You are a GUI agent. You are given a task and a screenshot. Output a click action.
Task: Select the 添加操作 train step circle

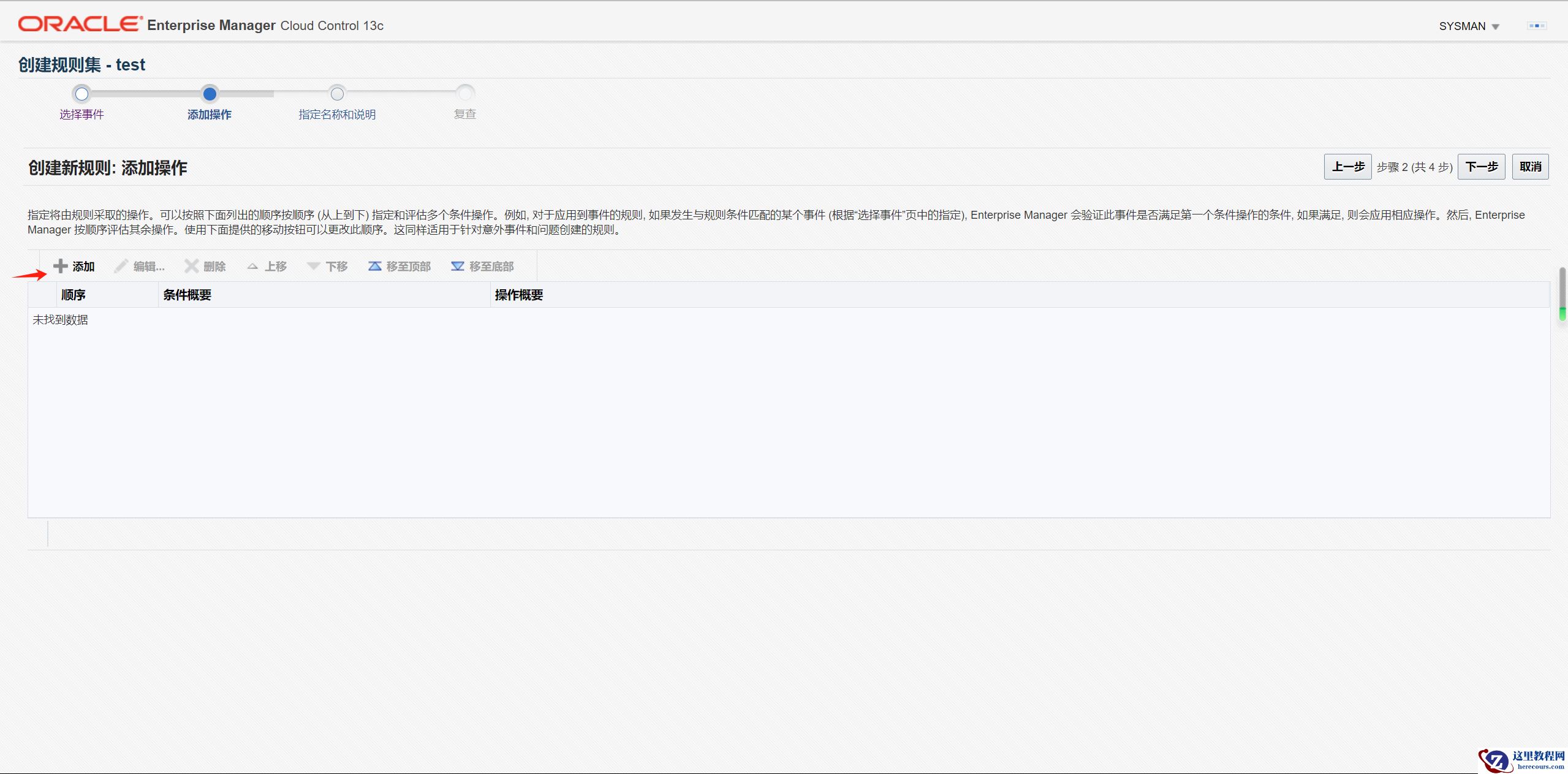tap(210, 94)
